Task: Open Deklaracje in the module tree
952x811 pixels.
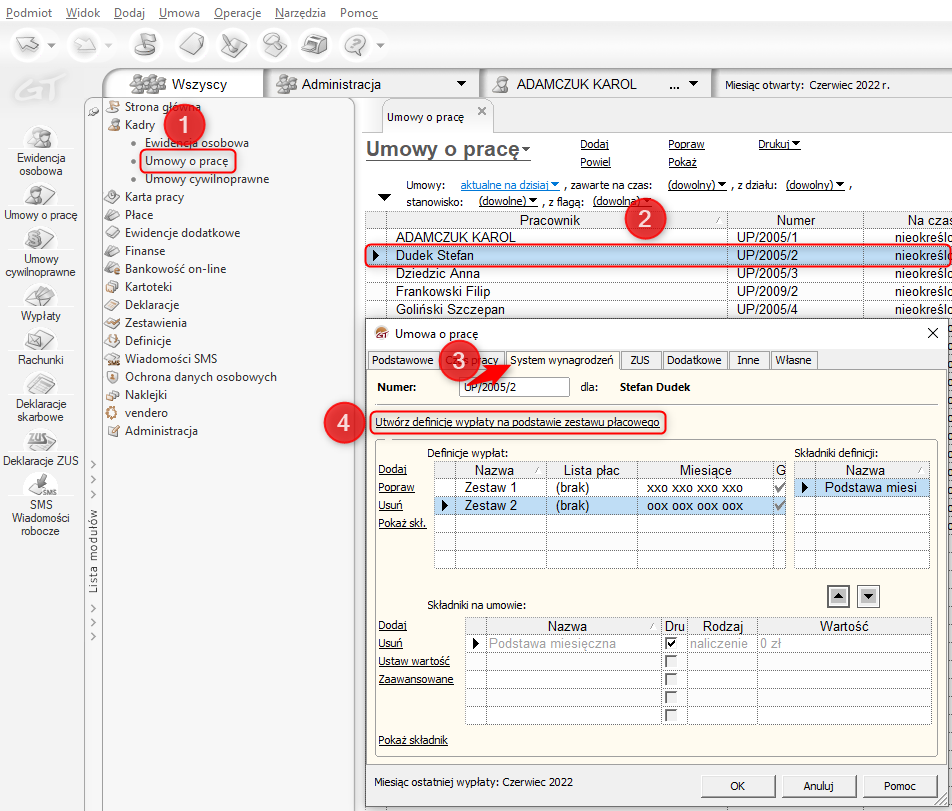Action: click(x=152, y=305)
